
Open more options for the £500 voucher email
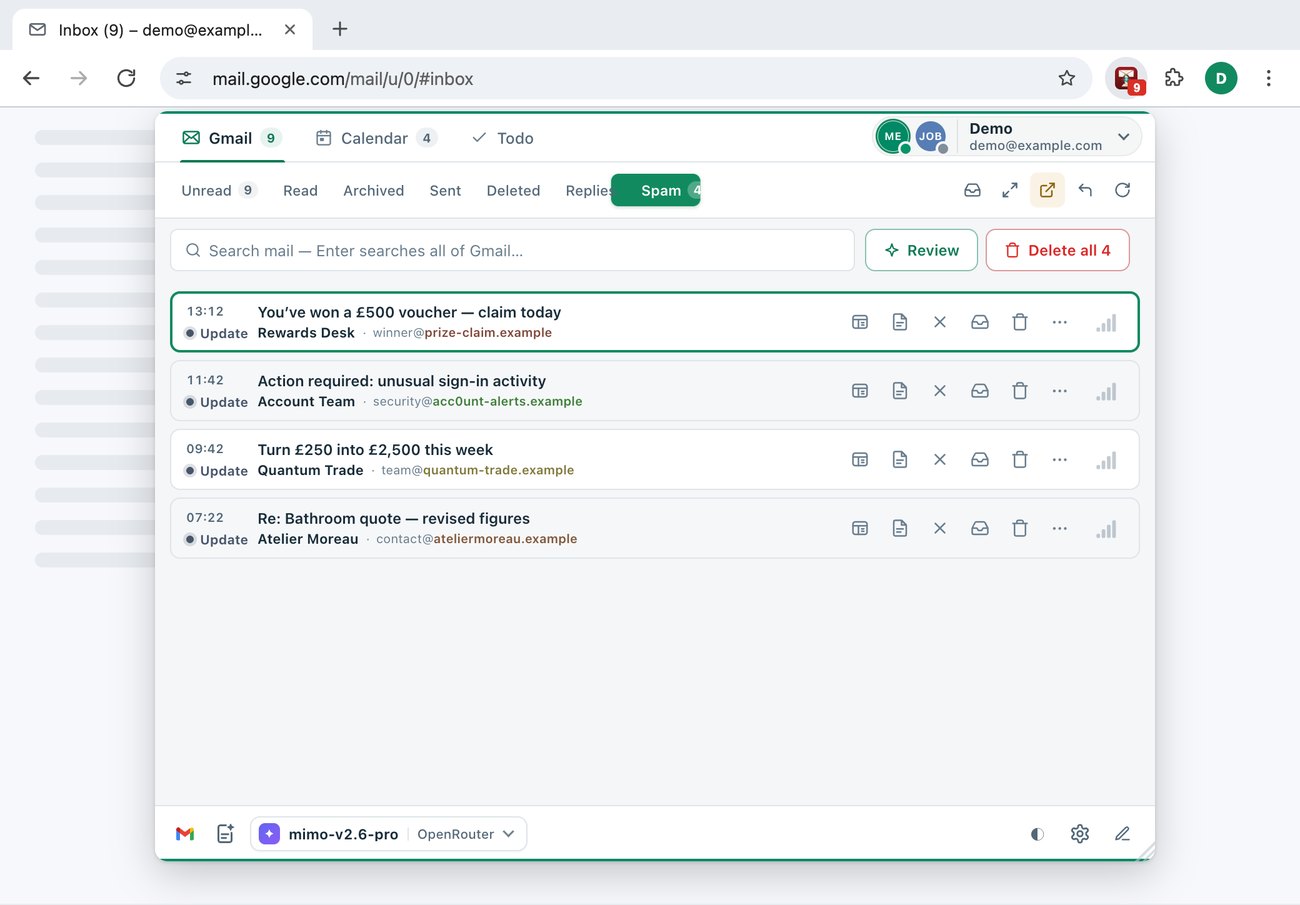pyautogui.click(x=1060, y=322)
